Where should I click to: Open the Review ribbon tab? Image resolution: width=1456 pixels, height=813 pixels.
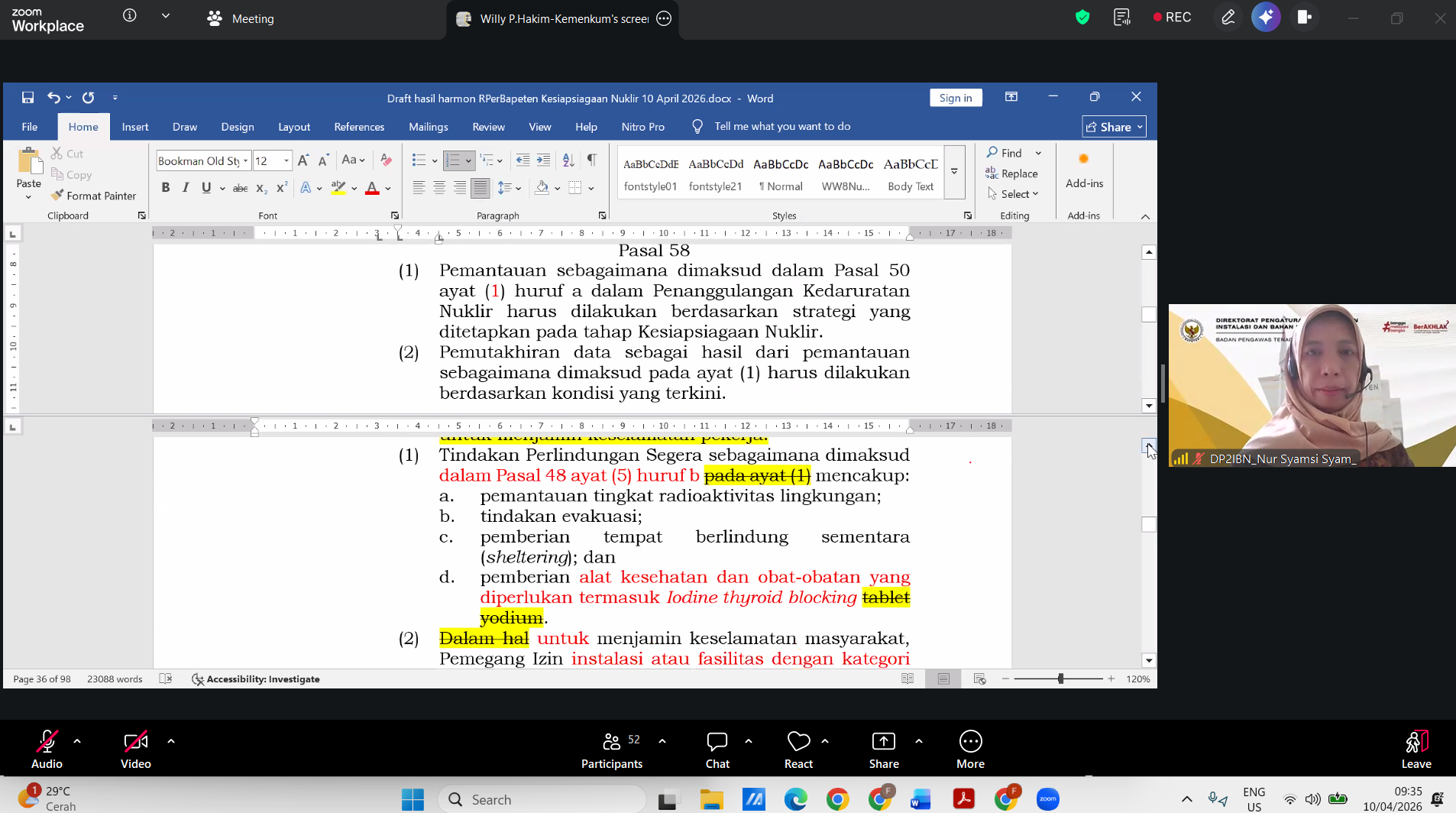click(x=488, y=127)
